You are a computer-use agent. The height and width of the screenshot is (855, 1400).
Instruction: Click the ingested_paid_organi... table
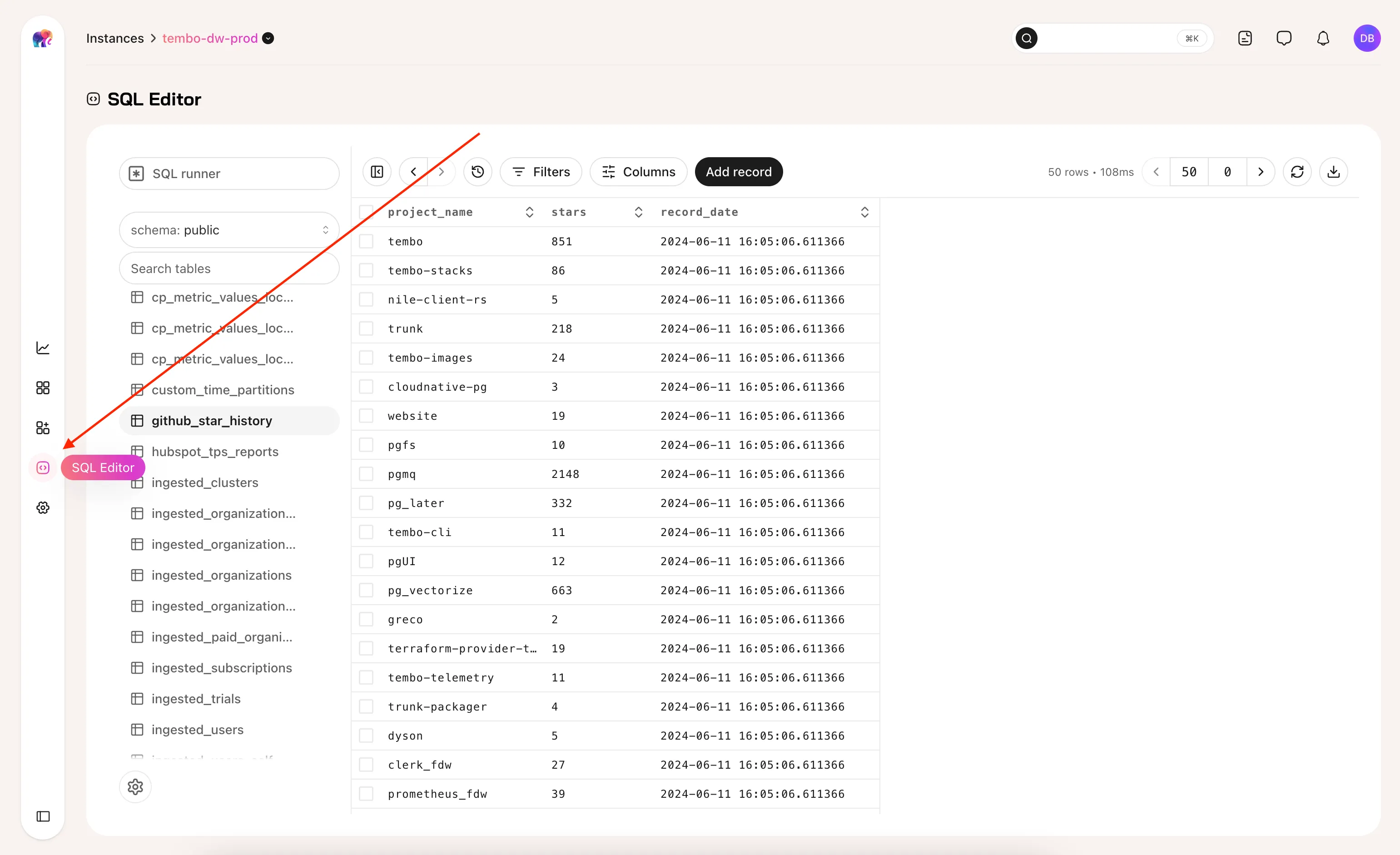(x=229, y=637)
